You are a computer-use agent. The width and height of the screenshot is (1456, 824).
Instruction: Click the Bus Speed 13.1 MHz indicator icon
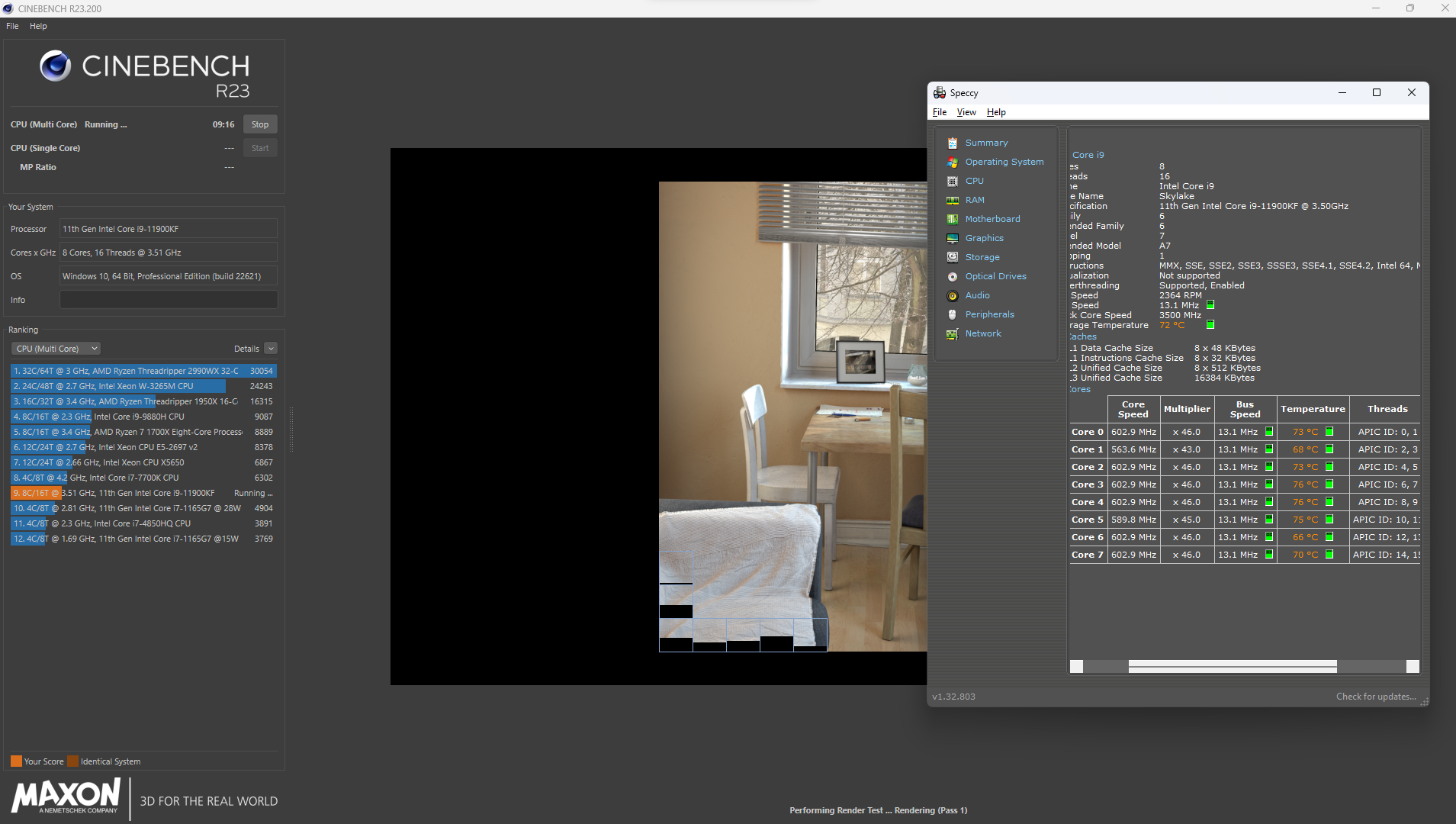[x=1210, y=305]
